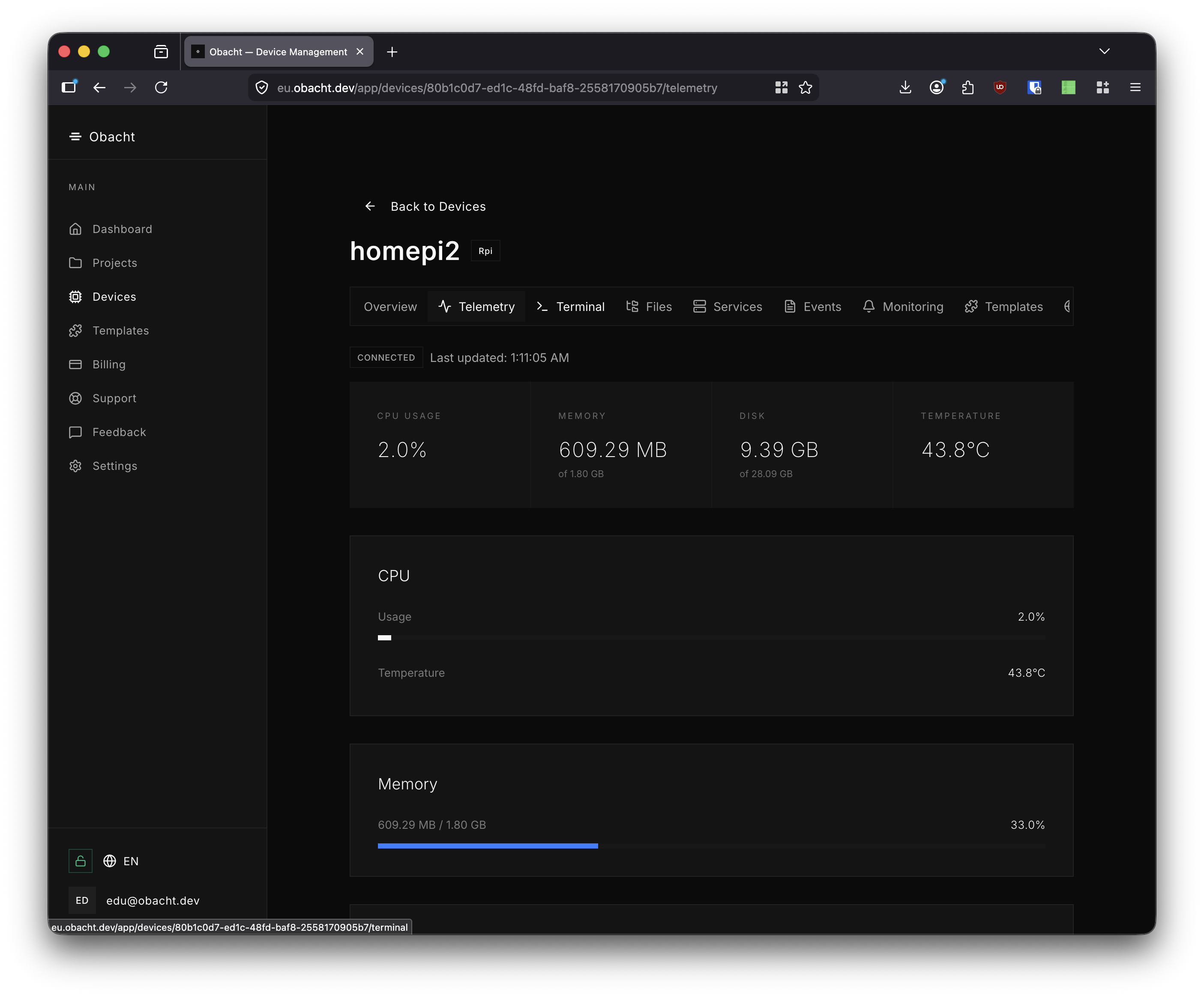Click the Memory usage progress bar
This screenshot has height=998, width=1204.
pos(711,846)
